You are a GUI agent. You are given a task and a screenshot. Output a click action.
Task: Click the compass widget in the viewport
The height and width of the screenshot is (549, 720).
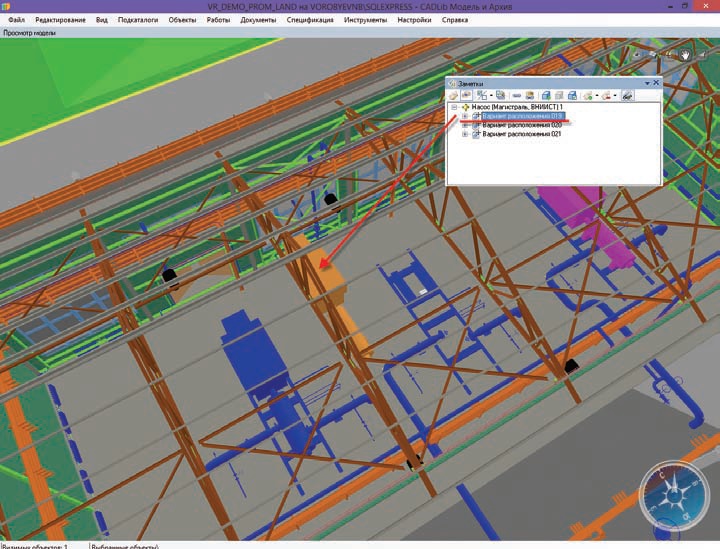(x=674, y=495)
